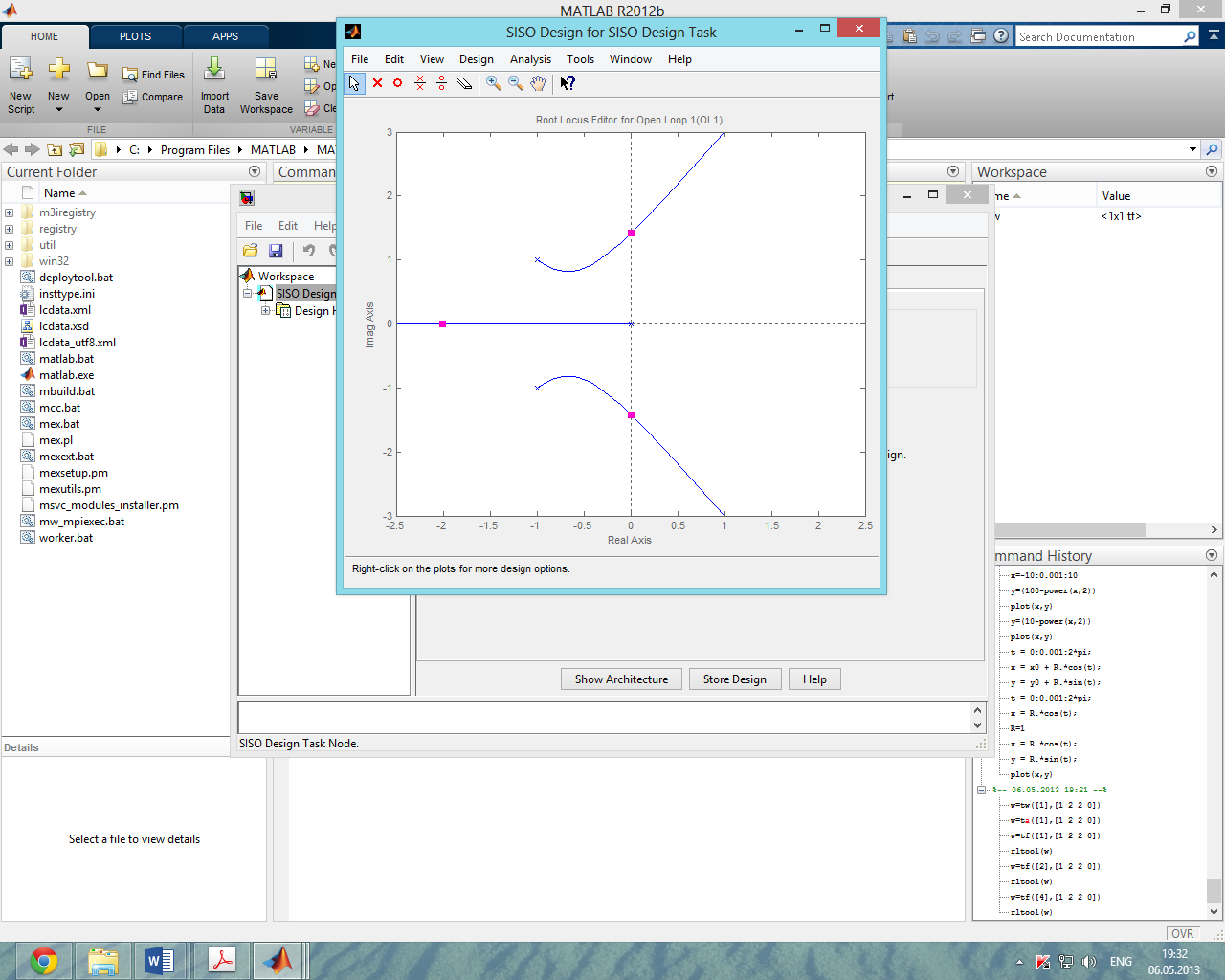1225x980 pixels.
Task: Select the pink closed-loop pole on real axis
Action: (x=442, y=324)
